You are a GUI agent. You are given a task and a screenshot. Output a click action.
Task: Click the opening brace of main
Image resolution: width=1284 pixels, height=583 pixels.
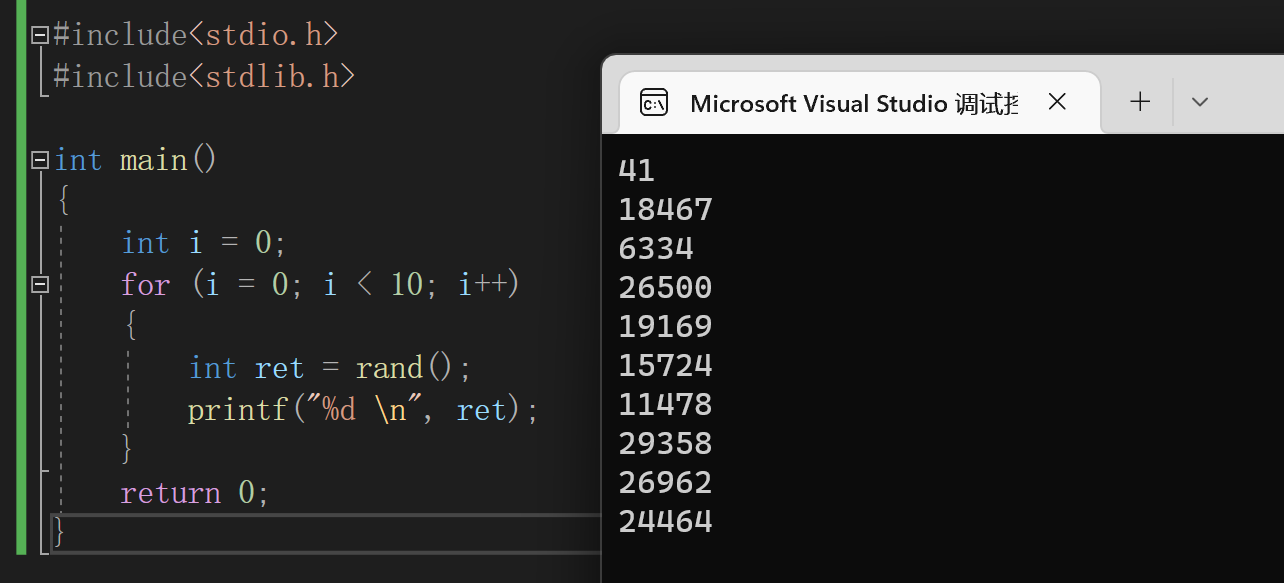[x=63, y=201]
